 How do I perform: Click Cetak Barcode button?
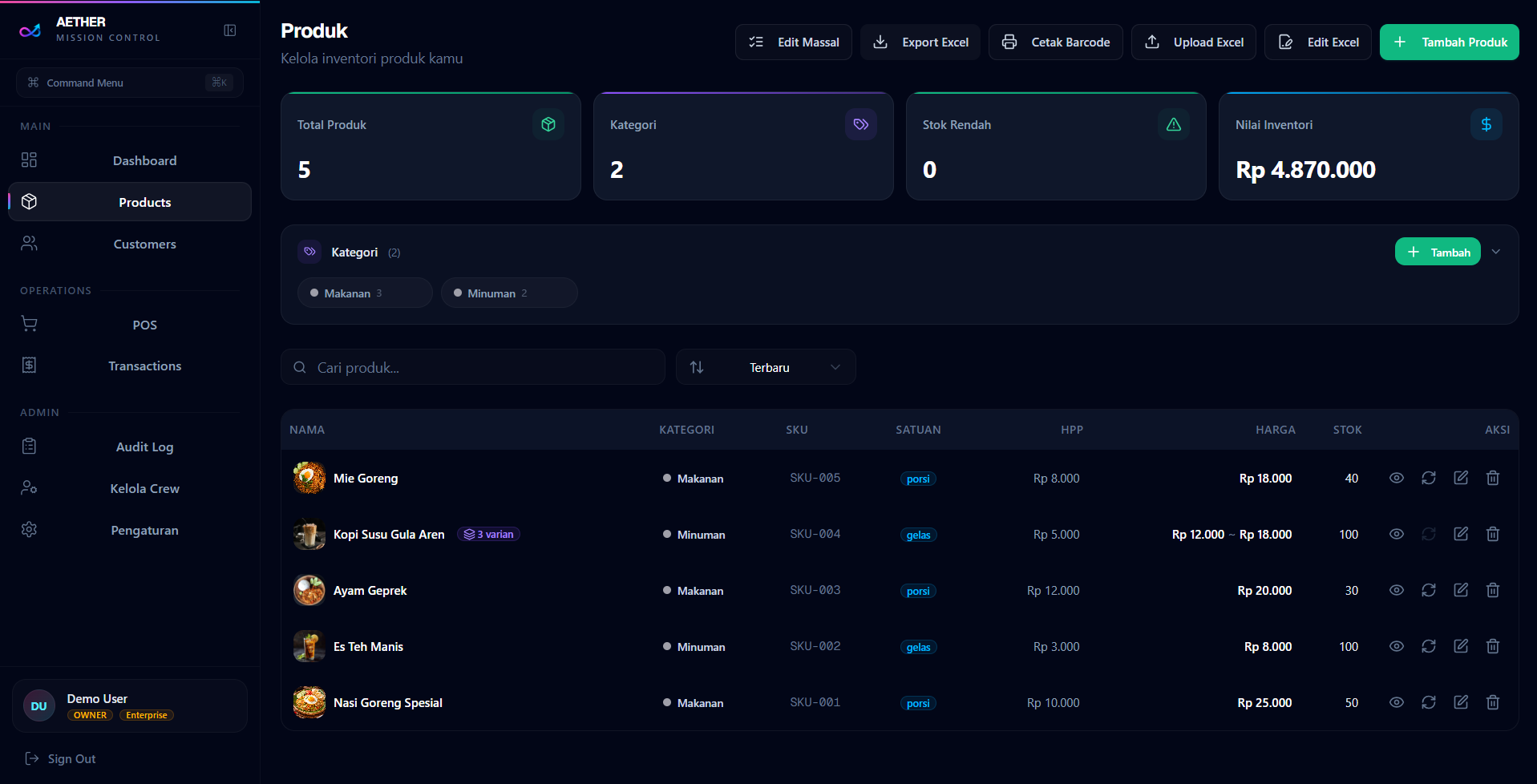coord(1056,42)
